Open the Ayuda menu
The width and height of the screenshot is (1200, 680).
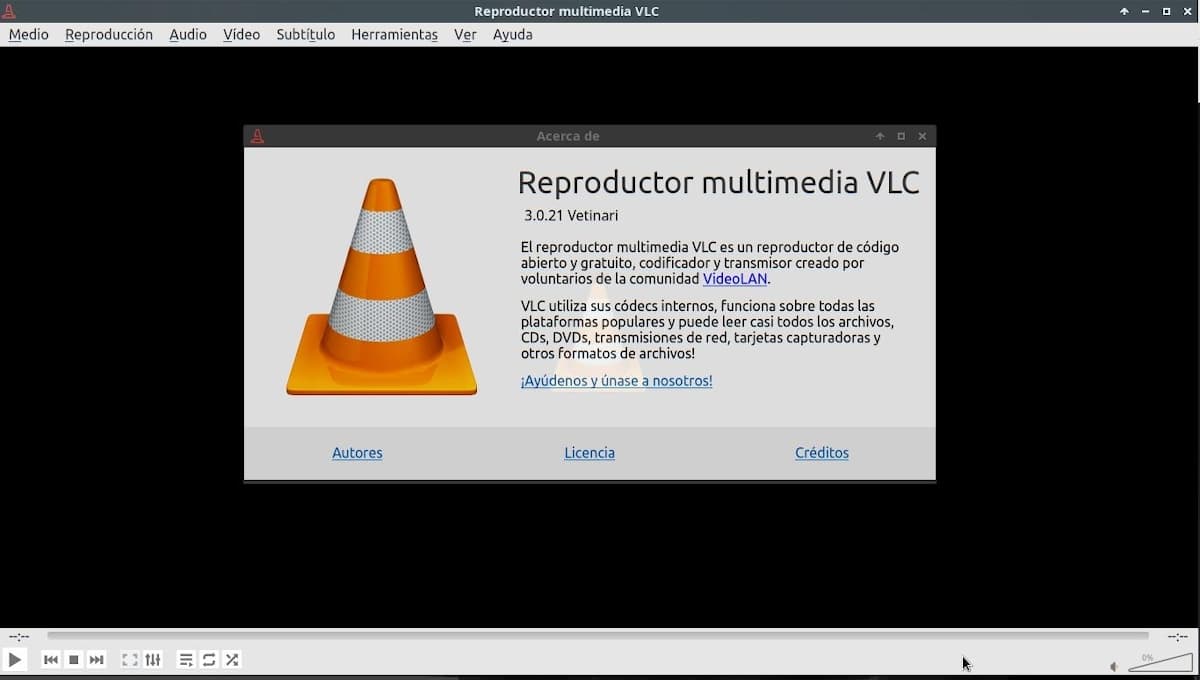[513, 34]
